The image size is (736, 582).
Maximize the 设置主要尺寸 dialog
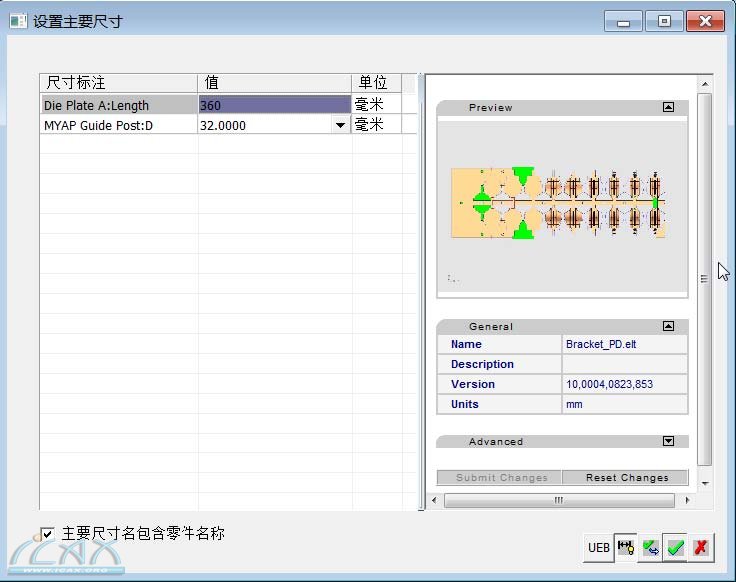(664, 22)
